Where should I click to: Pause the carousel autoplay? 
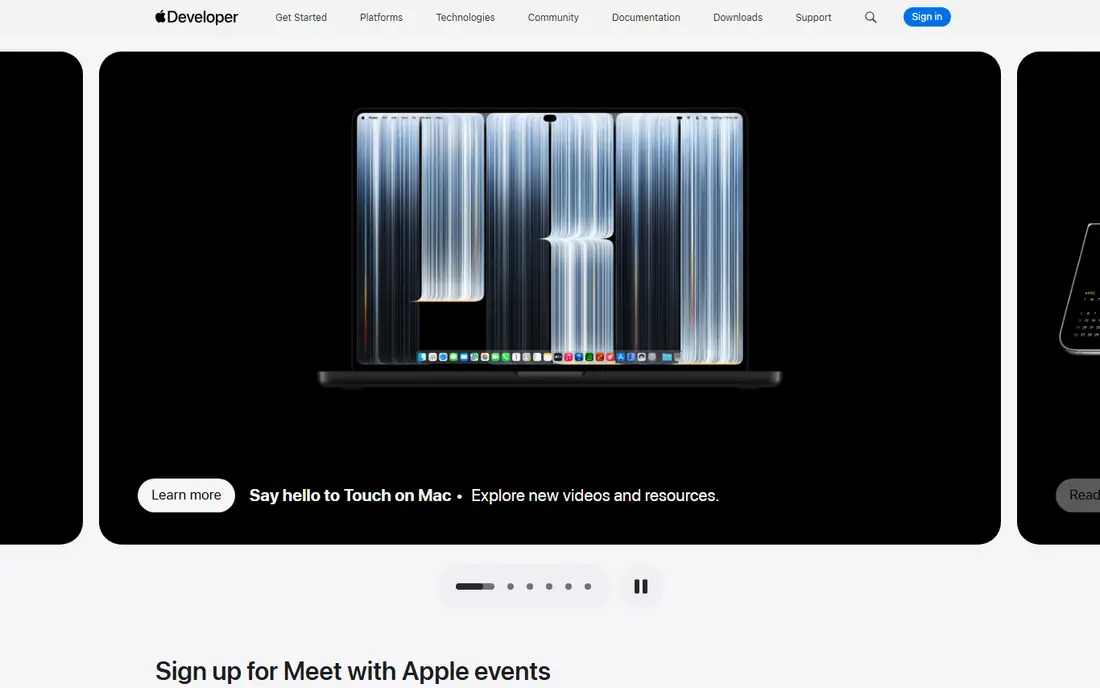coord(640,586)
